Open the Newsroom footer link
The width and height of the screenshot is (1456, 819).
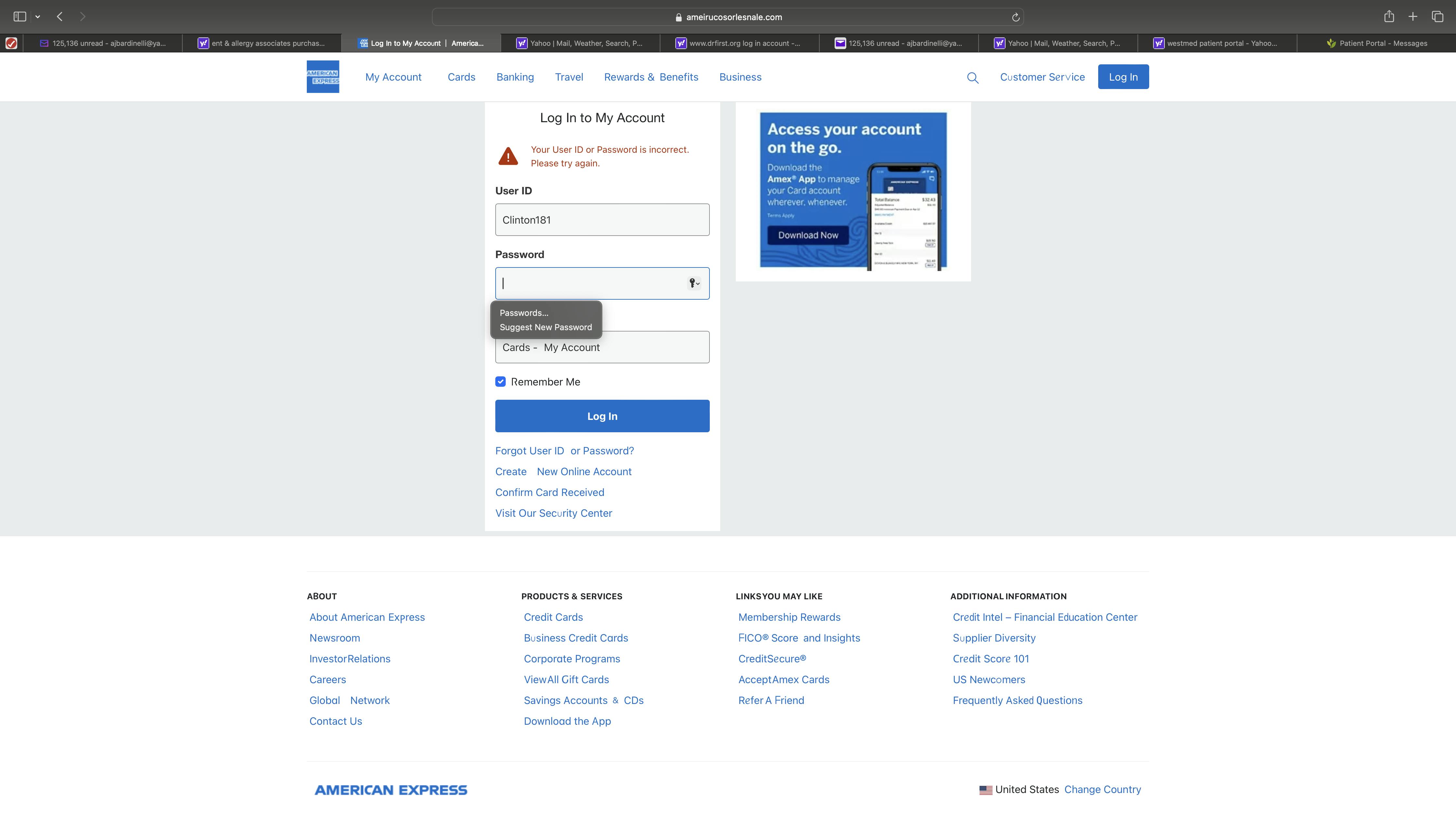(334, 638)
